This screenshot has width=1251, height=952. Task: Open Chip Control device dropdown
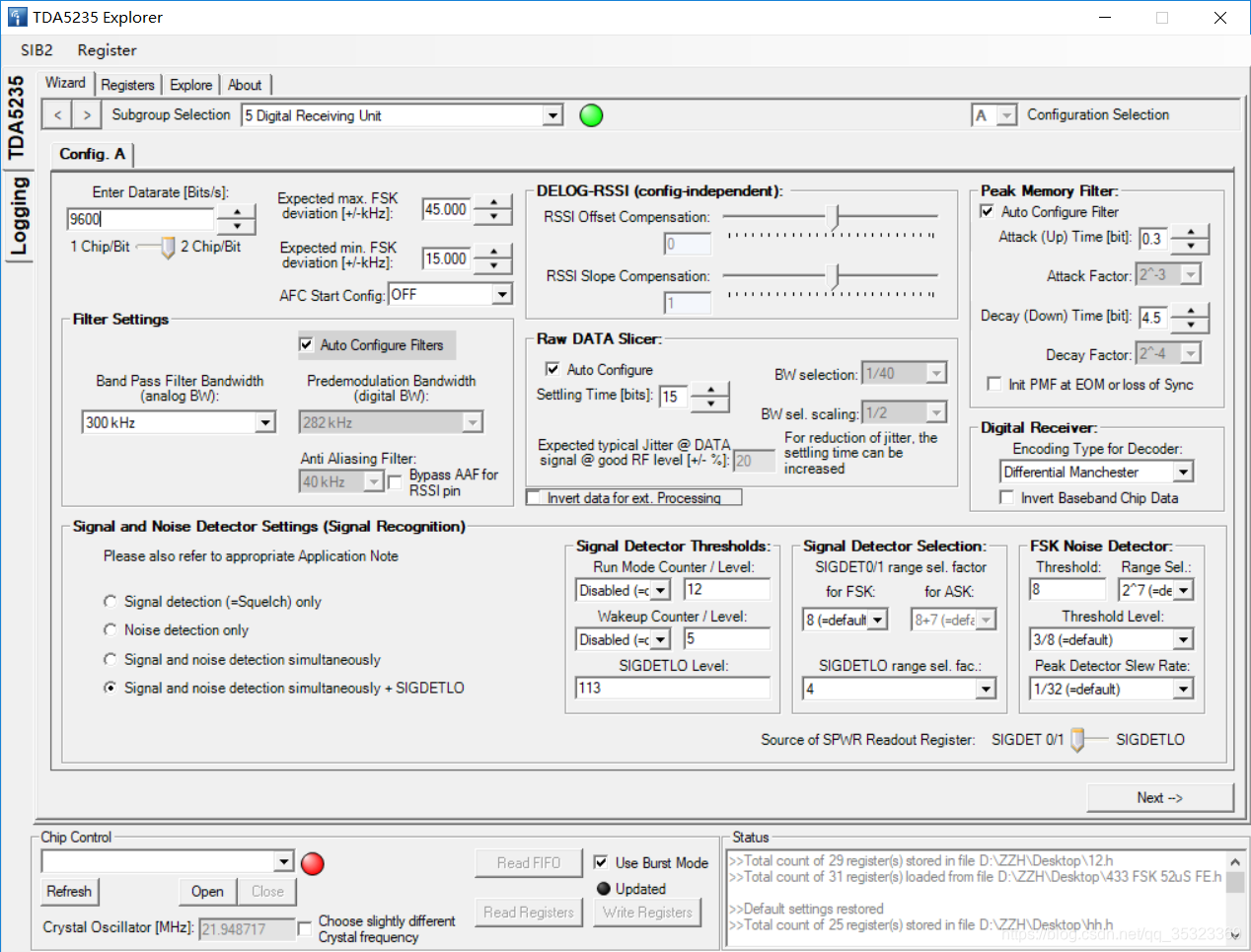(x=284, y=862)
